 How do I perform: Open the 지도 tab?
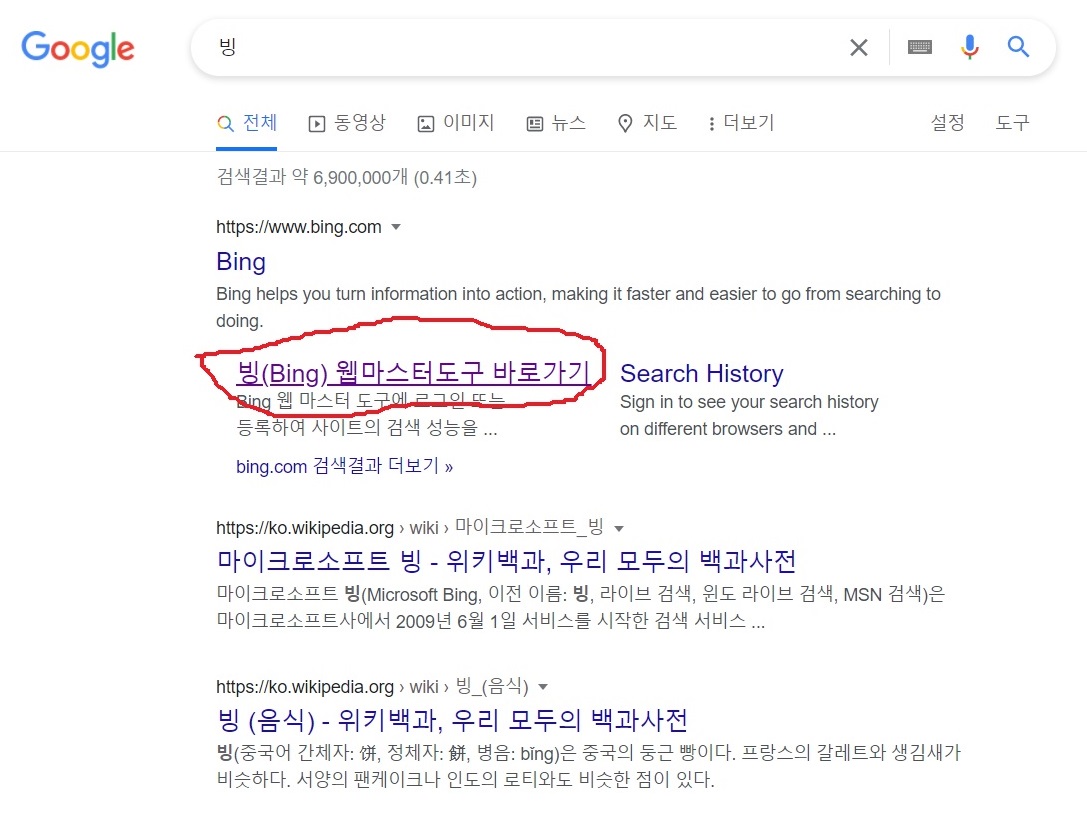tap(647, 123)
